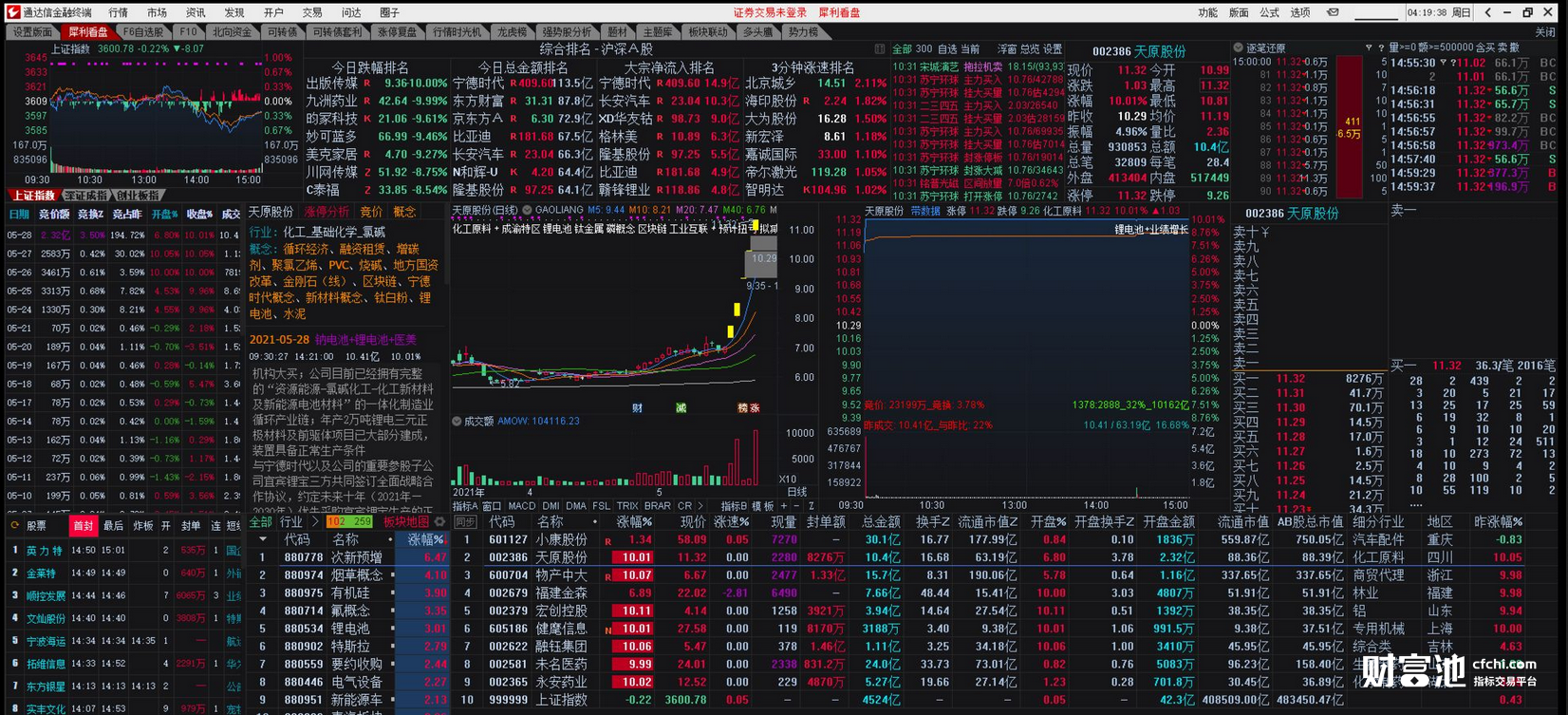Screen dimensions: 1568x715
Task: Toggle the 同步 sync button
Action: pos(465,522)
